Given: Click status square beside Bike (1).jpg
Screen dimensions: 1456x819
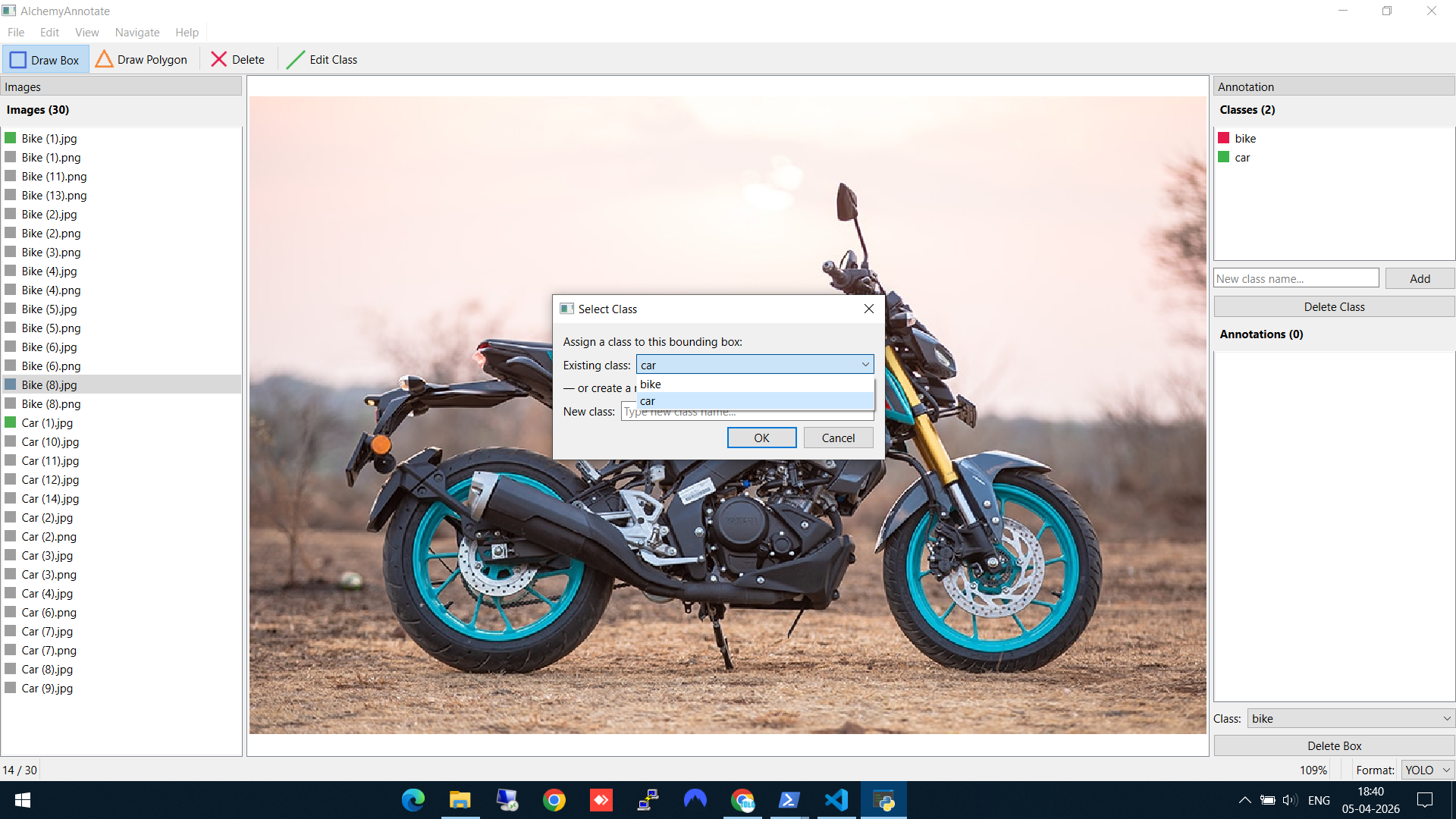Looking at the screenshot, I should pyautogui.click(x=11, y=138).
